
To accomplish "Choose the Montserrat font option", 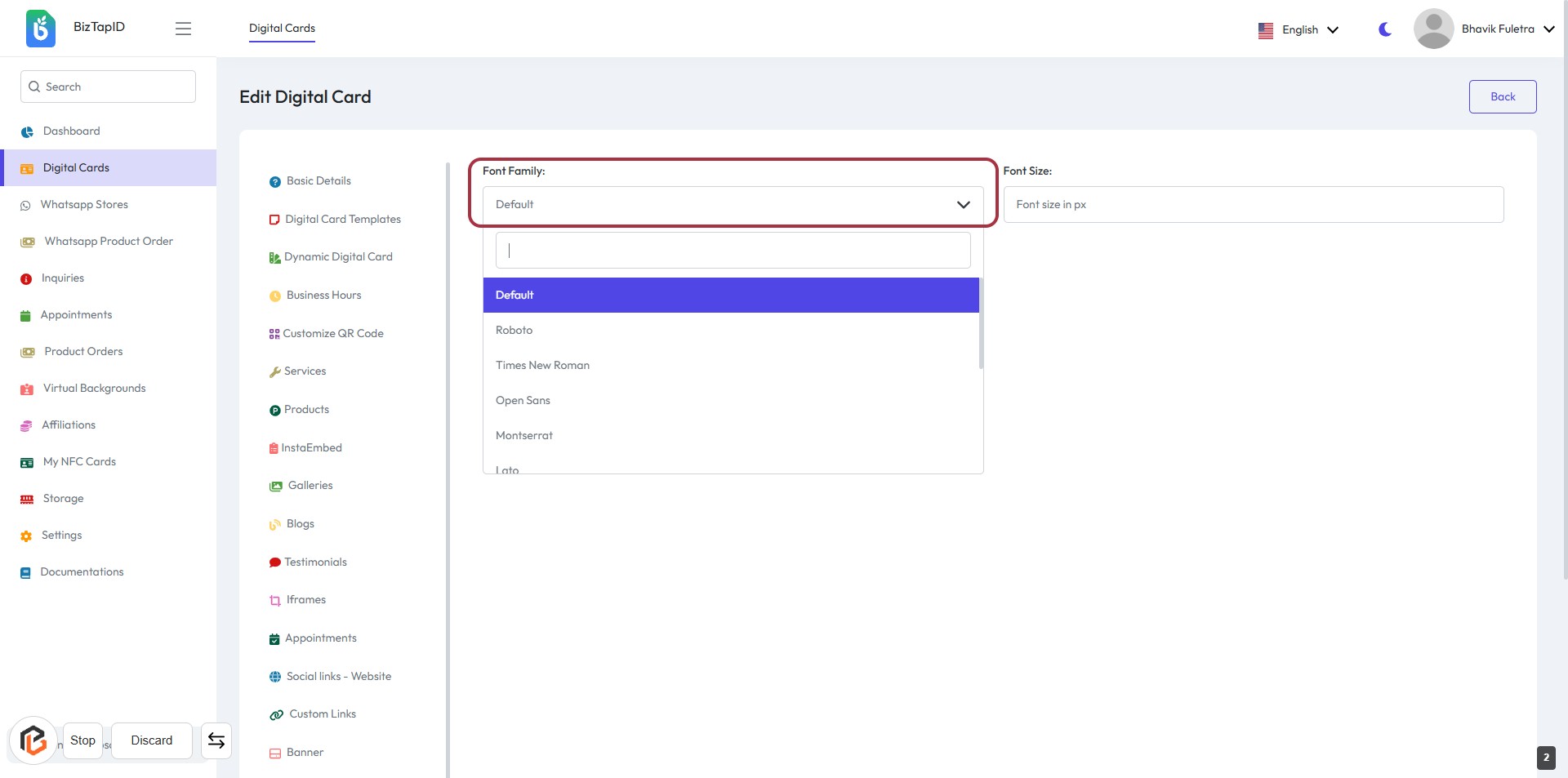I will pos(524,436).
